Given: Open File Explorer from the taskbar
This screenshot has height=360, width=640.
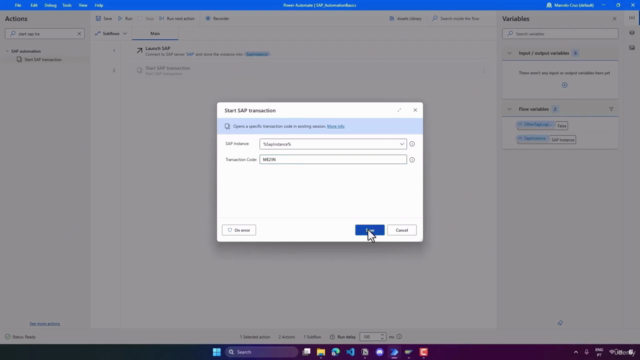Looking at the screenshot, I should coord(321,352).
